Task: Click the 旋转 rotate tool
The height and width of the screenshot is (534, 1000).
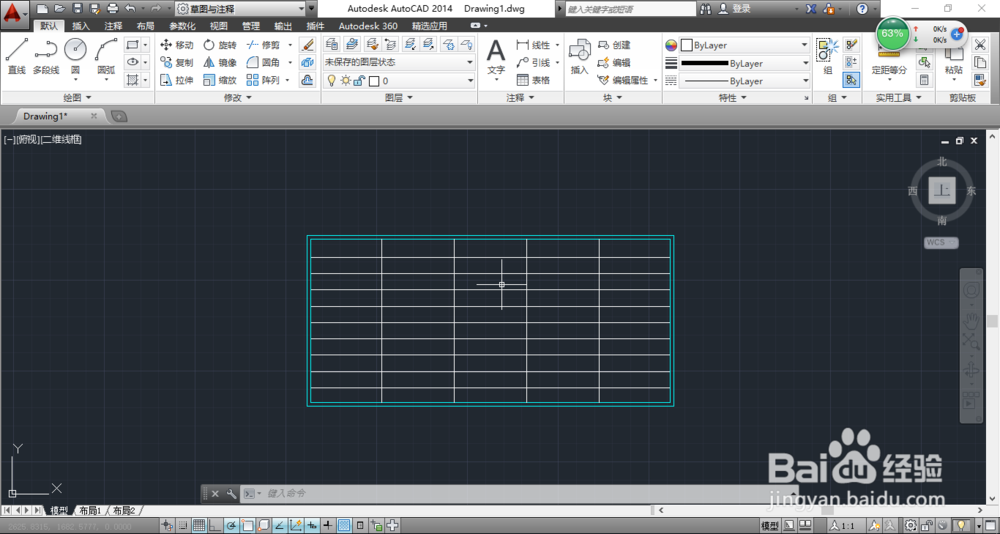Action: [x=220, y=45]
